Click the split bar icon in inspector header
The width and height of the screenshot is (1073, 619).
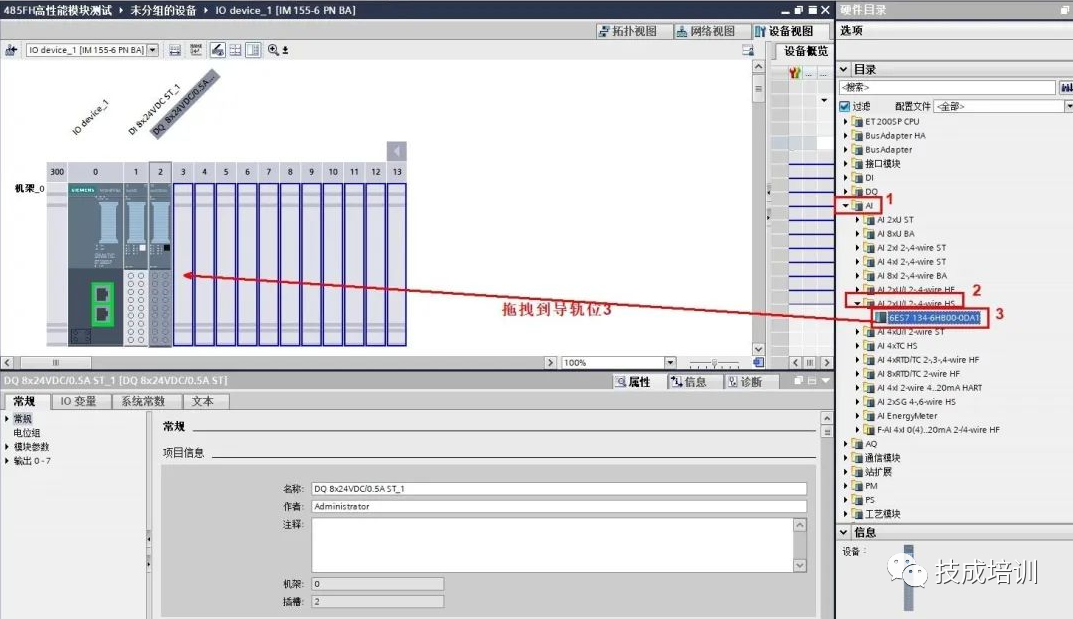pyautogui.click(x=812, y=380)
